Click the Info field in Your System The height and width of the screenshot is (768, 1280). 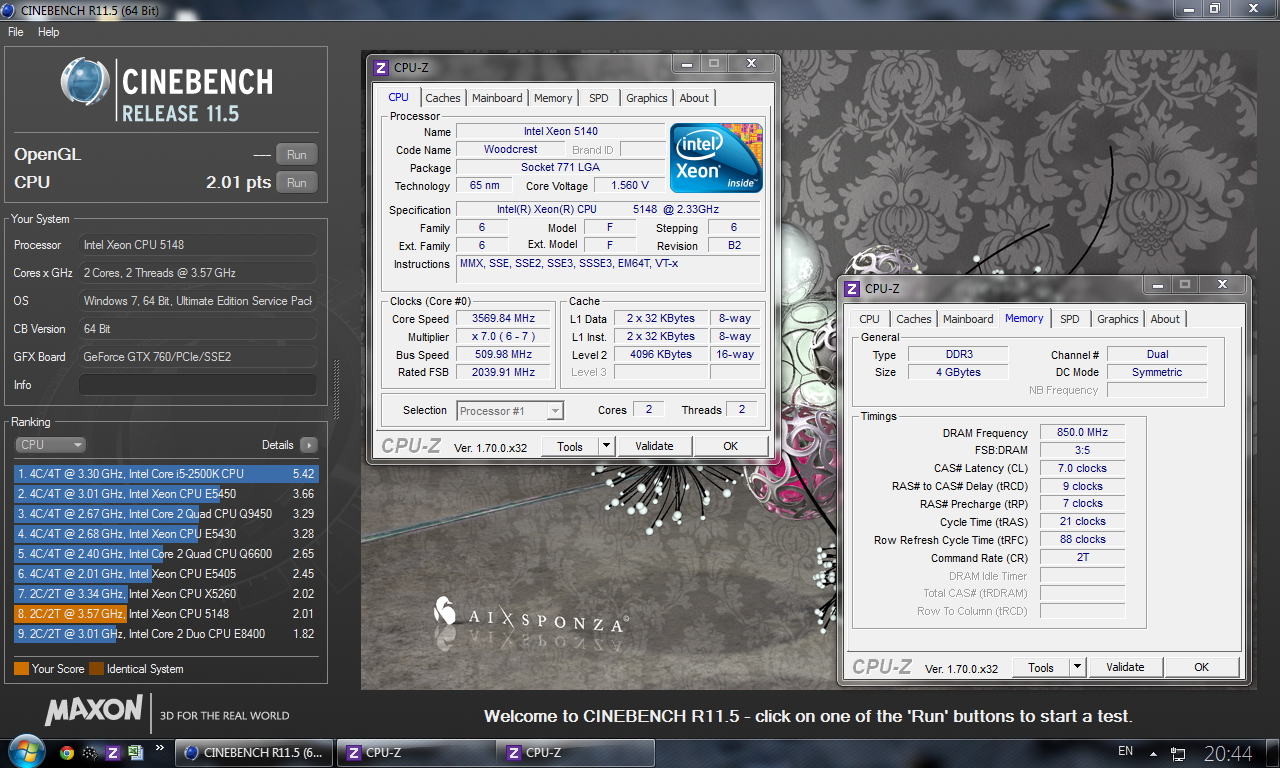pyautogui.click(x=198, y=385)
